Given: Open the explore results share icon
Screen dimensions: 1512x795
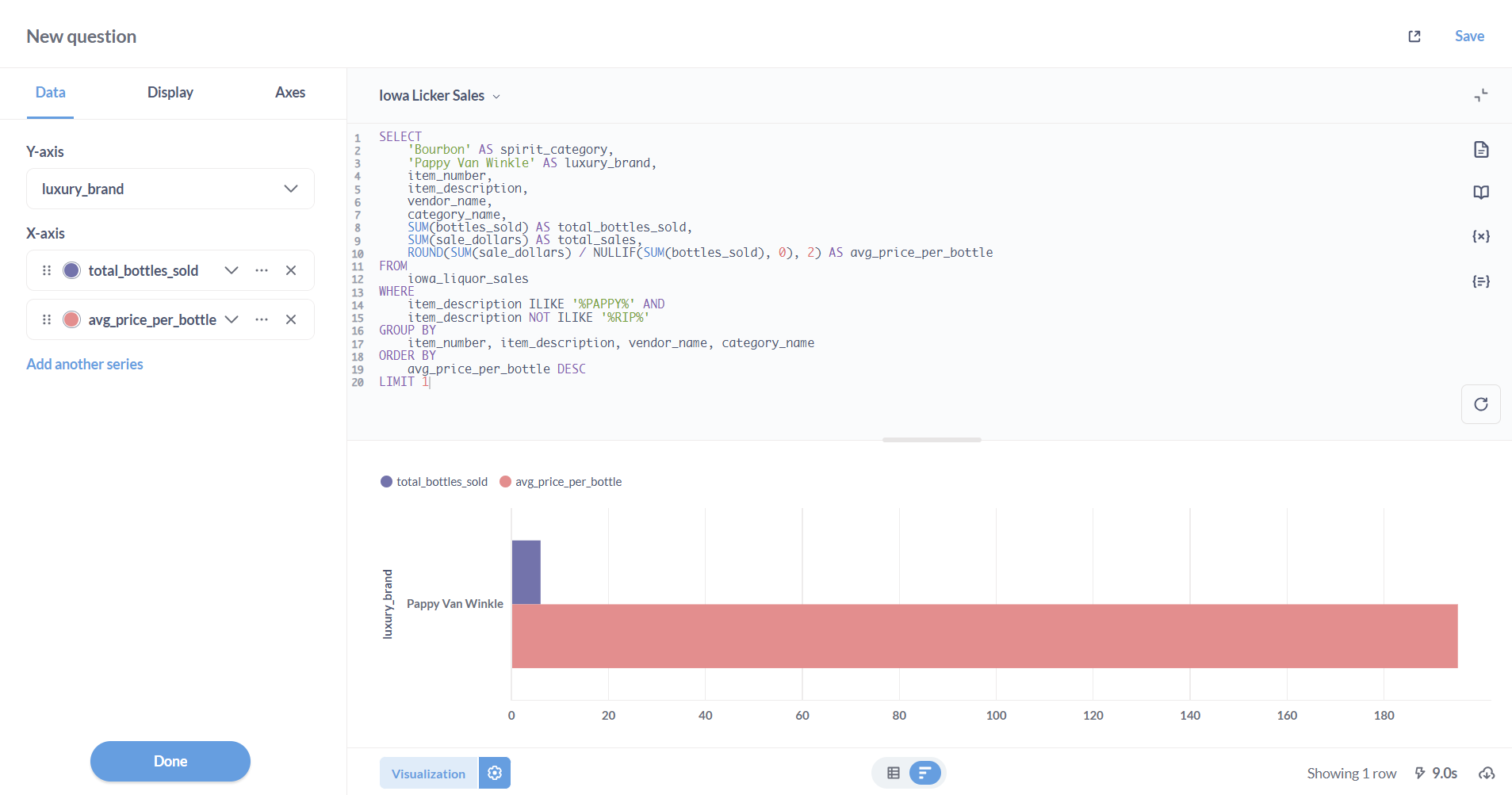Looking at the screenshot, I should click(x=1414, y=36).
